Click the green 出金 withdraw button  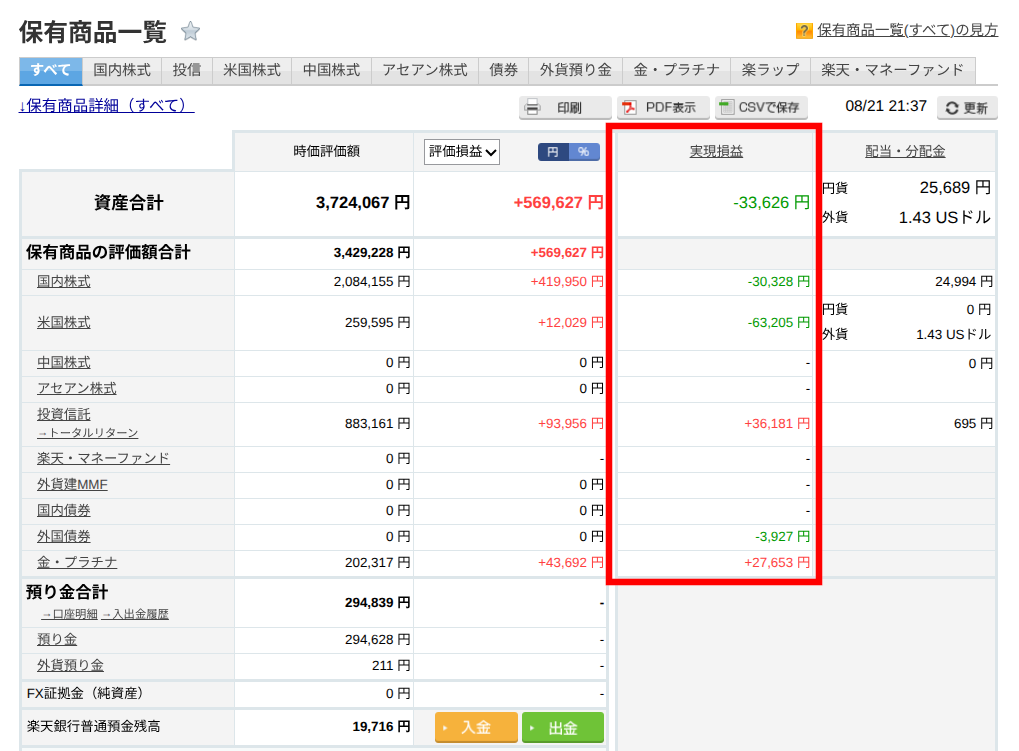click(x=563, y=728)
